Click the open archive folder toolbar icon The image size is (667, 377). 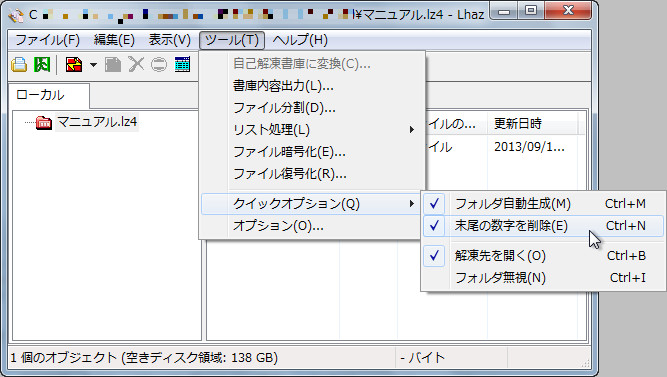click(19, 65)
